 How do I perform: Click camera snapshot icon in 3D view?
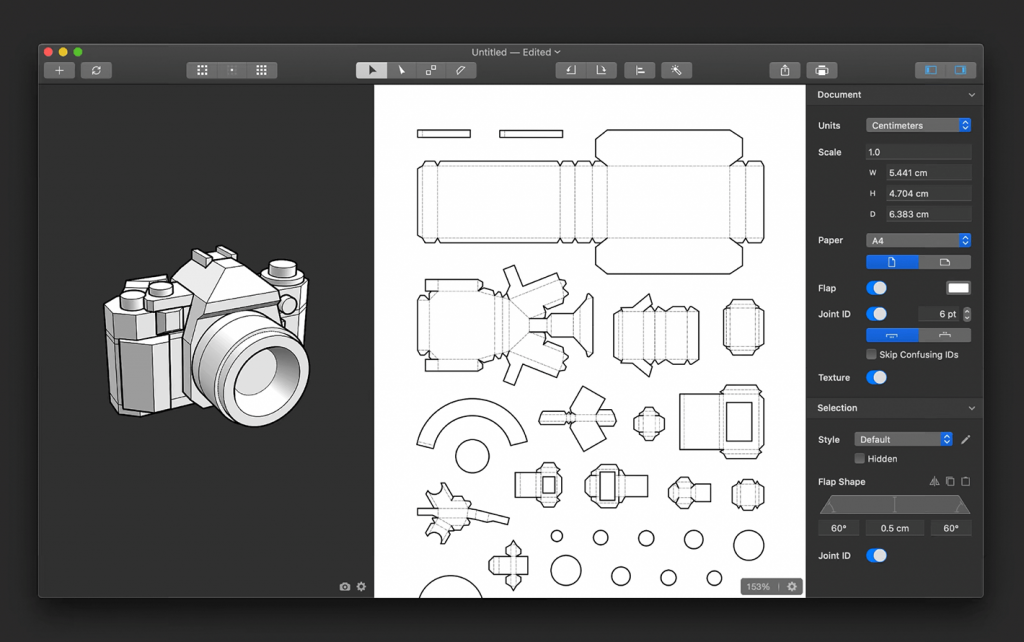tap(345, 586)
